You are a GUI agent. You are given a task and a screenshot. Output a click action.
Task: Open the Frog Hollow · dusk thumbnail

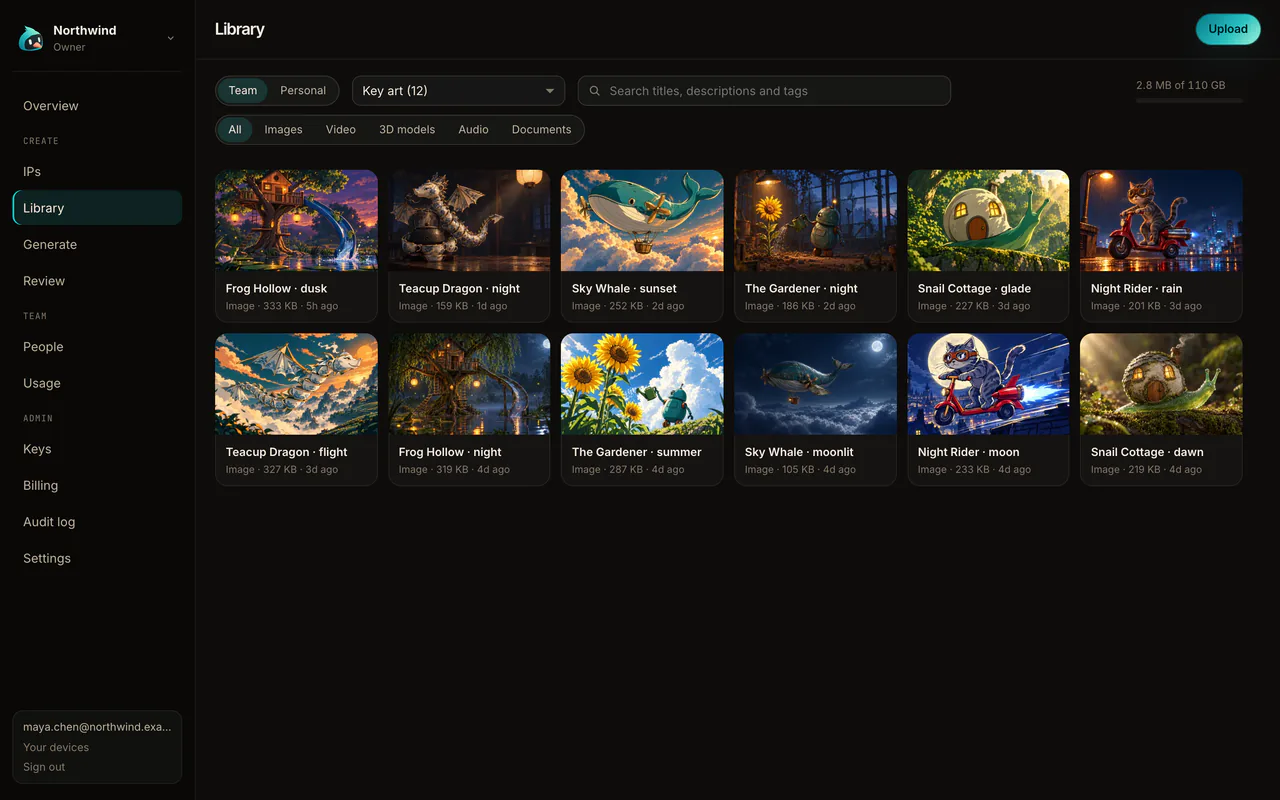click(296, 220)
